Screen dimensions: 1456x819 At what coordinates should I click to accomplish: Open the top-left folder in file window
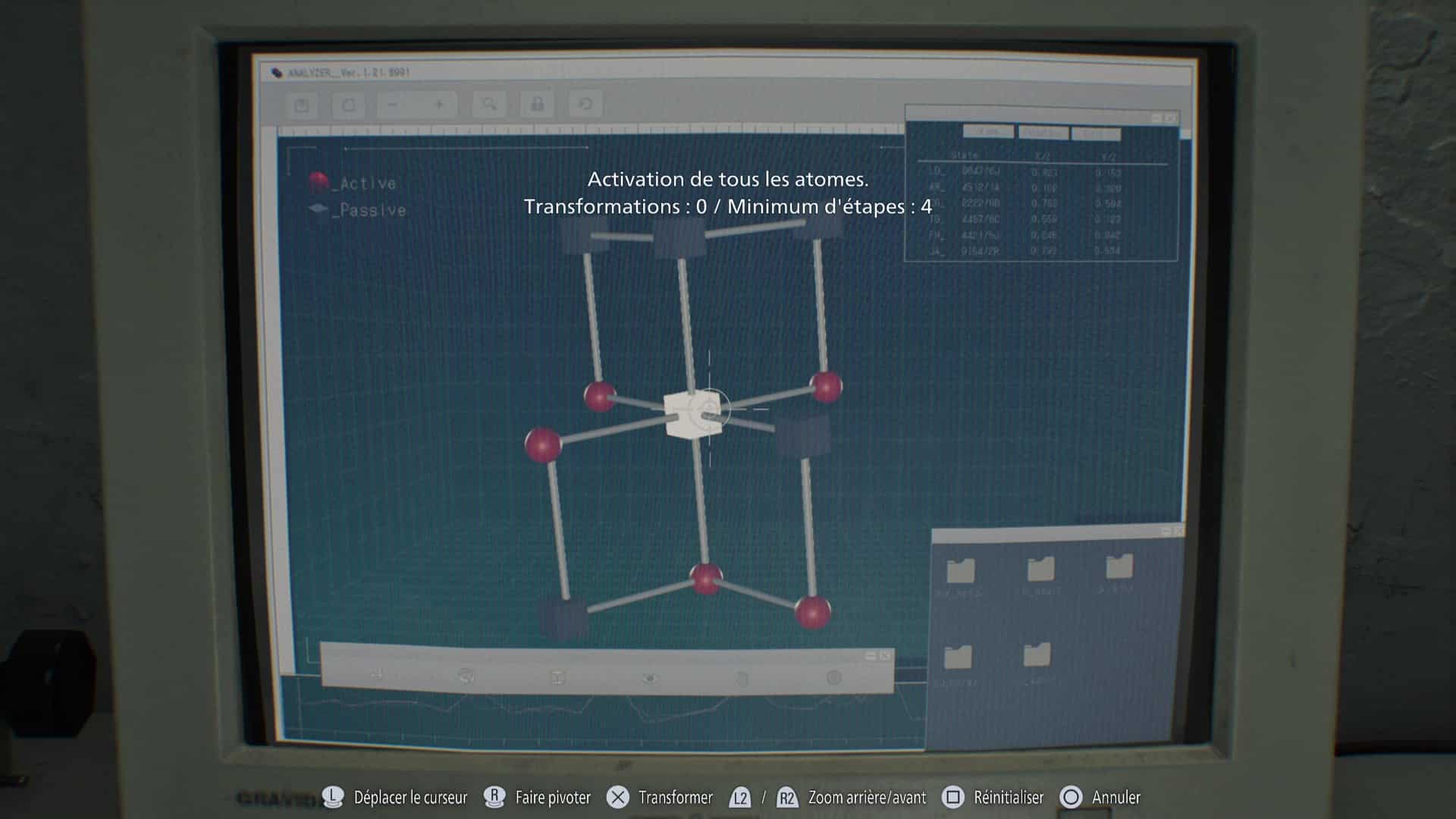tap(960, 571)
